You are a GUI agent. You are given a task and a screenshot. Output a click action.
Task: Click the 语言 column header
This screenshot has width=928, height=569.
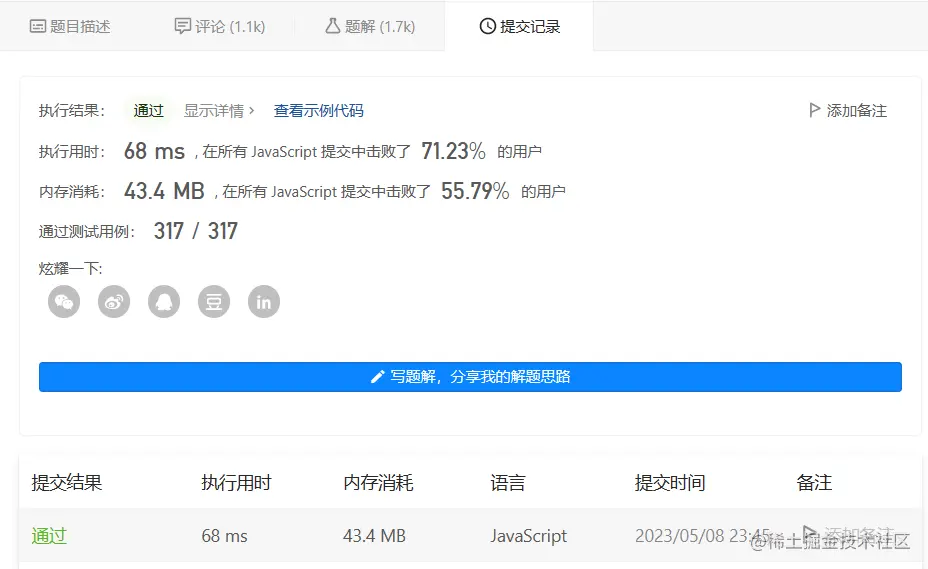click(x=508, y=483)
